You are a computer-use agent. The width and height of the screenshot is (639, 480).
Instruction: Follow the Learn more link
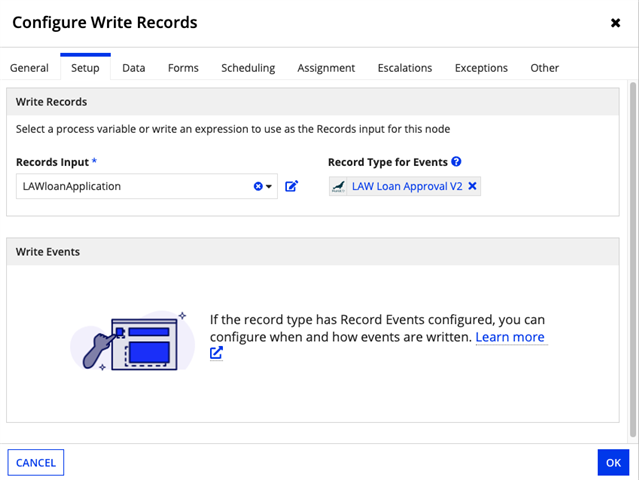510,337
